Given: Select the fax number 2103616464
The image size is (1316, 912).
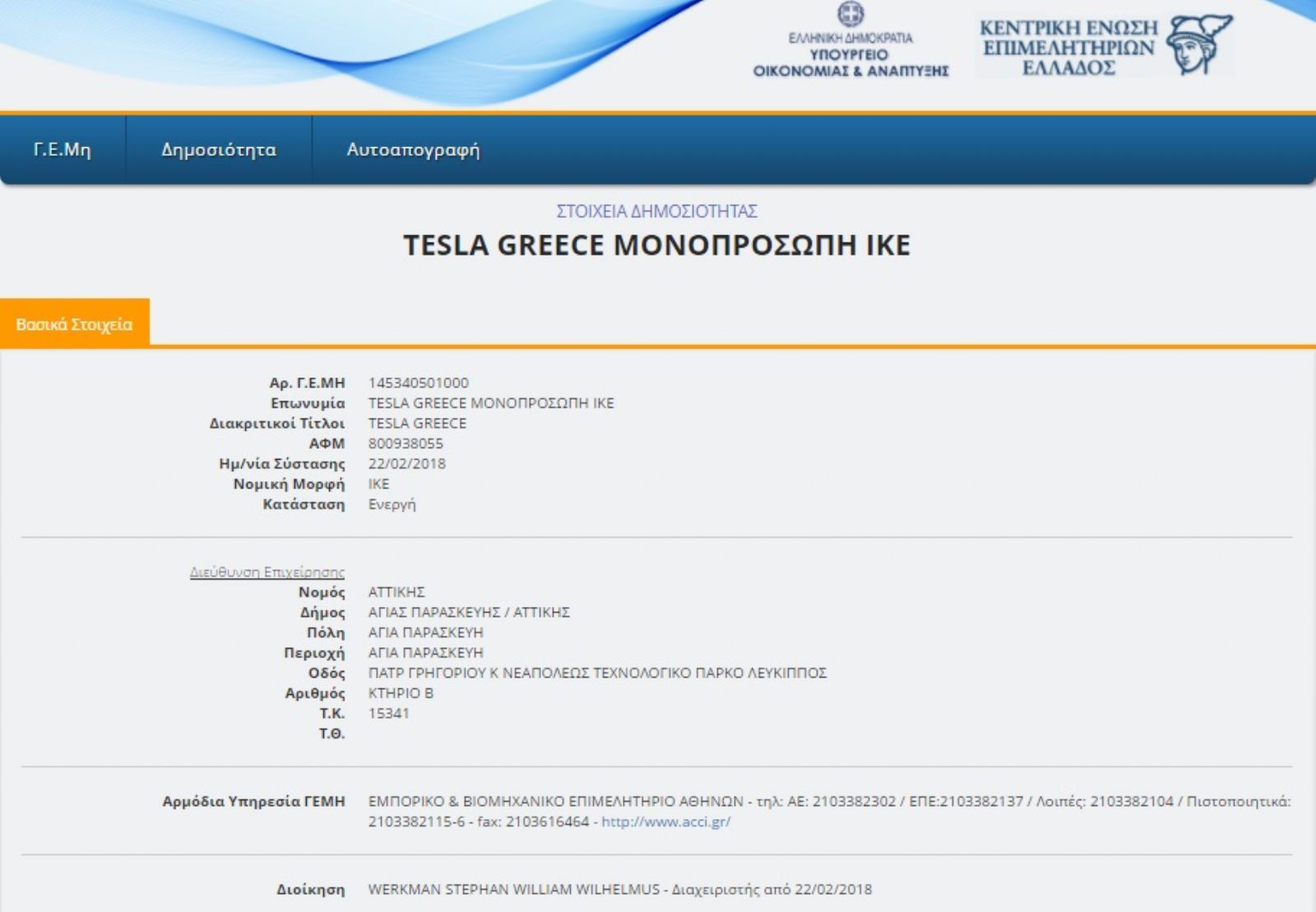Looking at the screenshot, I should (548, 822).
